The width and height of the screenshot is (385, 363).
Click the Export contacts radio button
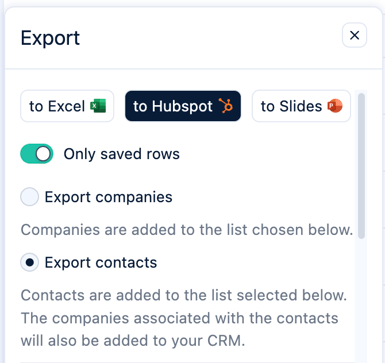tap(29, 263)
